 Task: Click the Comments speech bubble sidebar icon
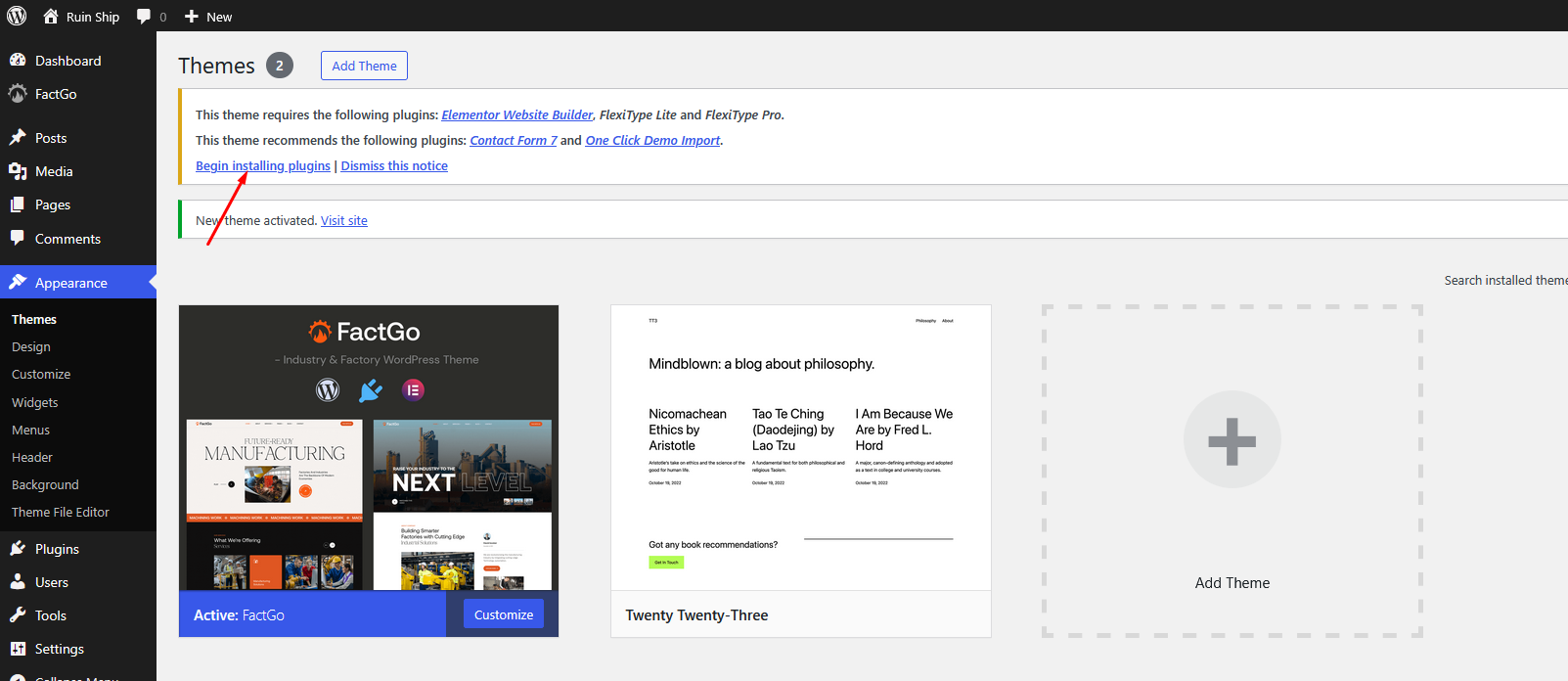click(x=18, y=238)
